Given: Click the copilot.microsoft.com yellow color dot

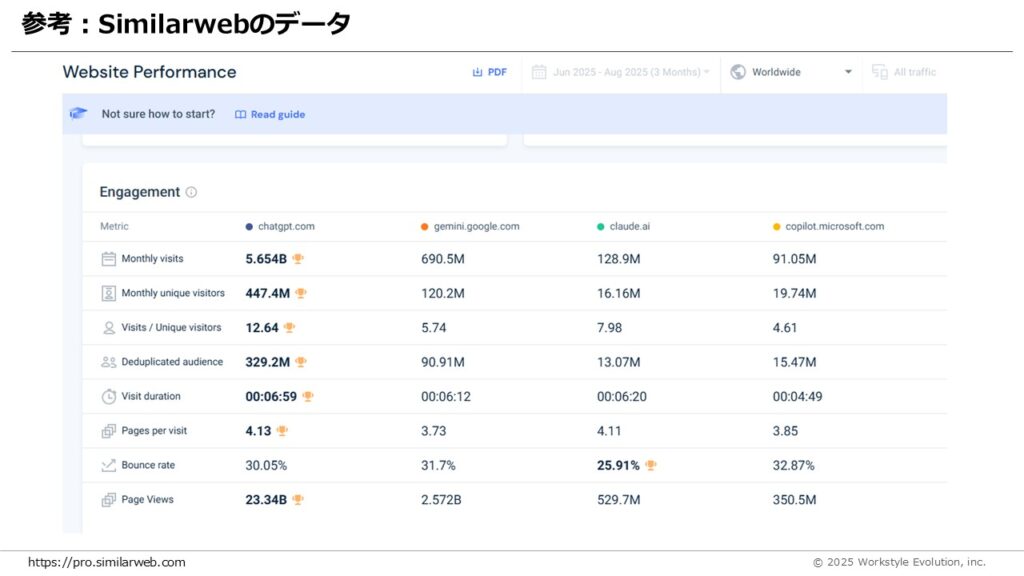Looking at the screenshot, I should coord(777,227).
